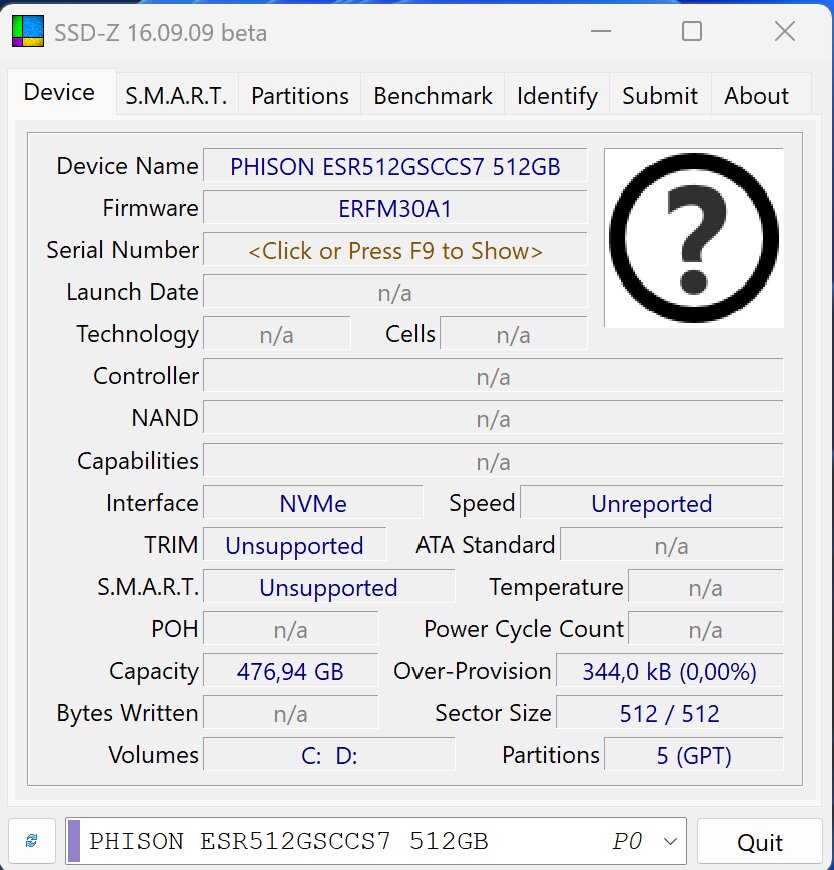
Task: Maximize the SSD-Z window
Action: (x=691, y=32)
